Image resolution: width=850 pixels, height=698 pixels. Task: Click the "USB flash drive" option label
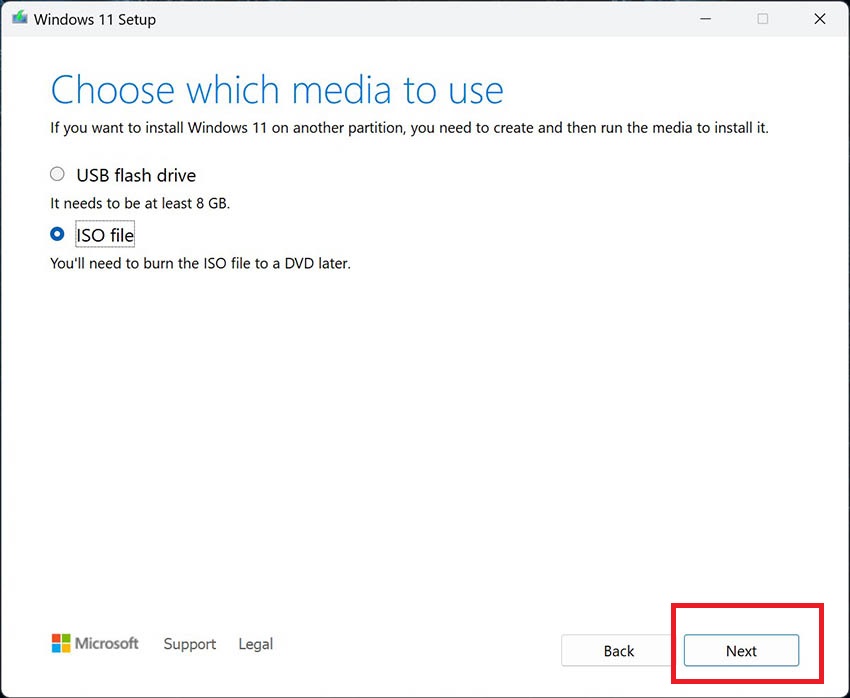click(136, 175)
